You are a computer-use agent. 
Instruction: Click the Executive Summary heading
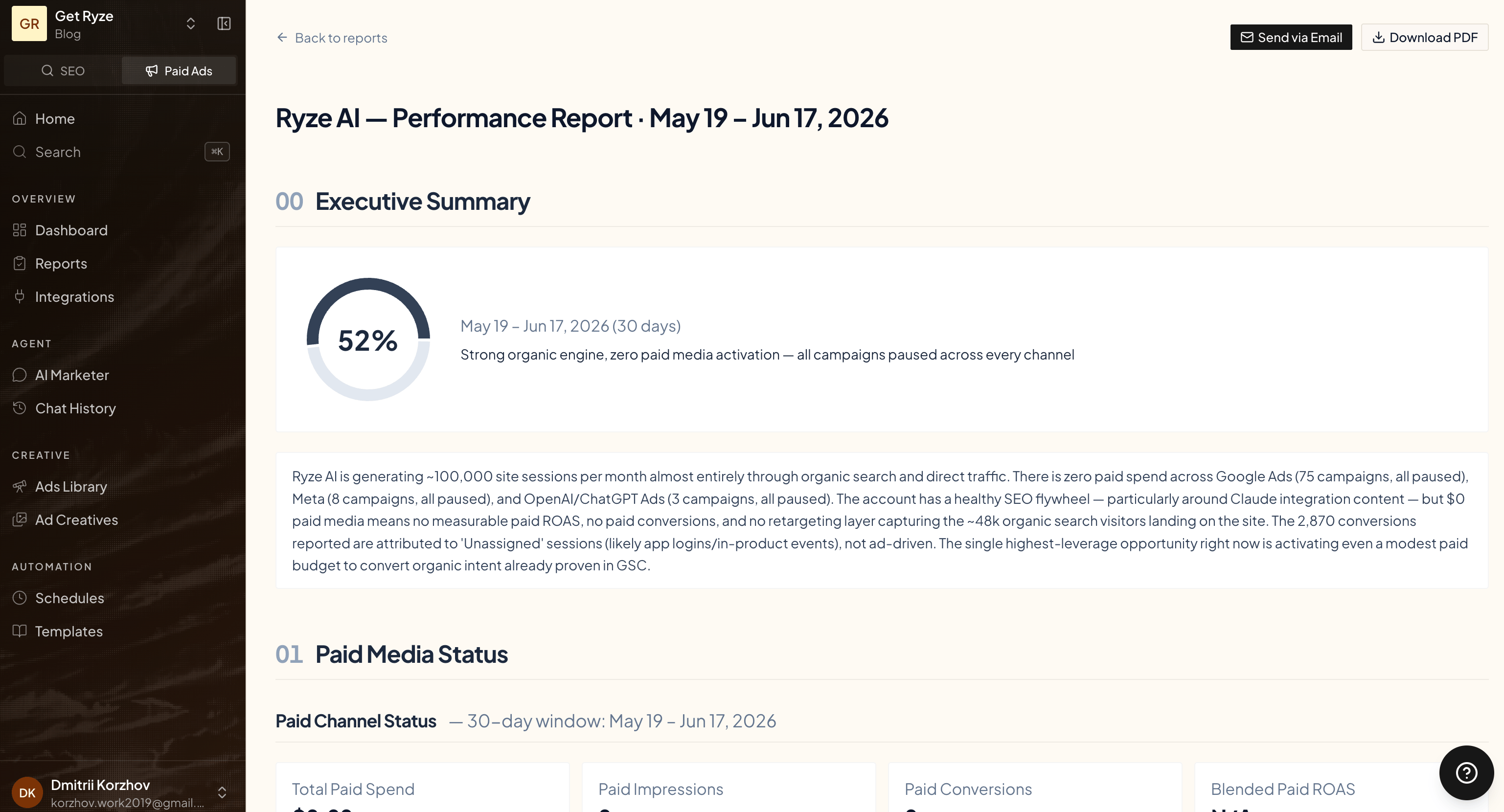coord(422,202)
